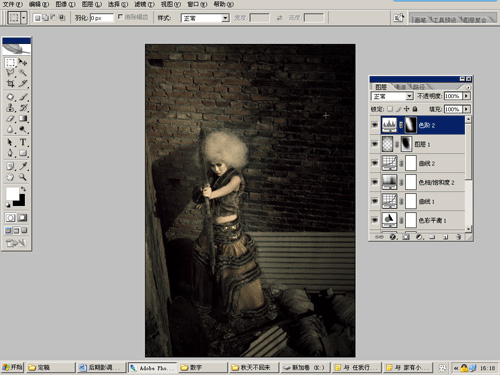Select the Eraser tool

(10, 118)
